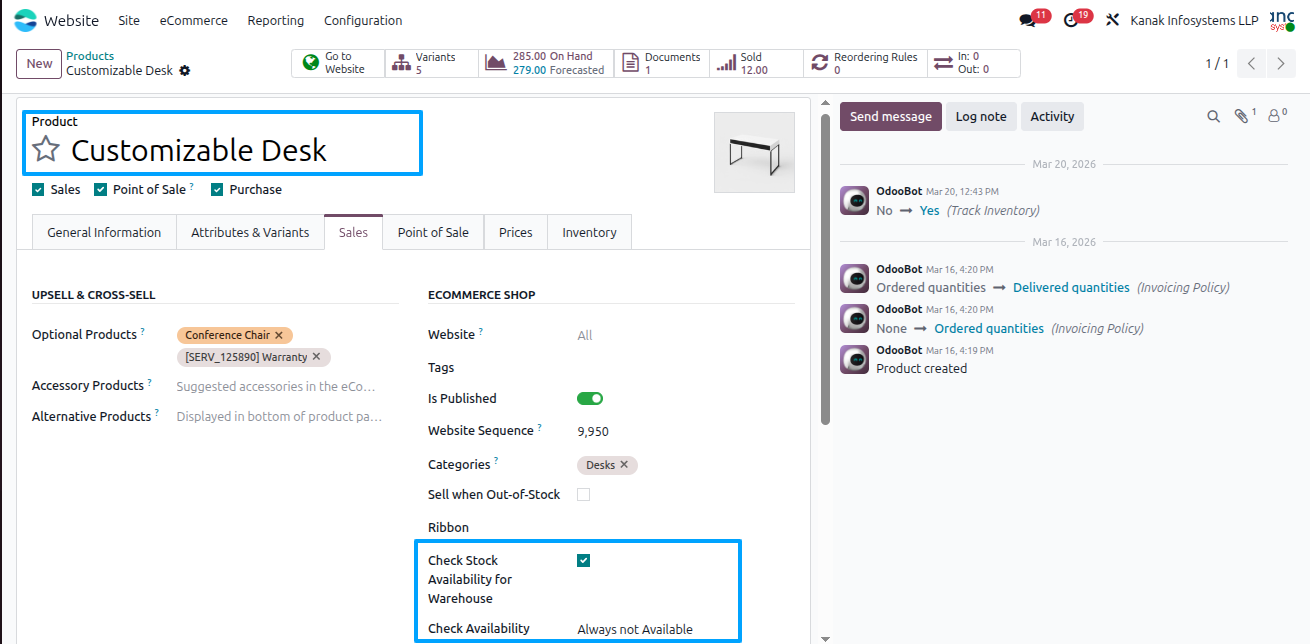Switch to the Inventory tab
The height and width of the screenshot is (644, 1310).
pos(589,232)
